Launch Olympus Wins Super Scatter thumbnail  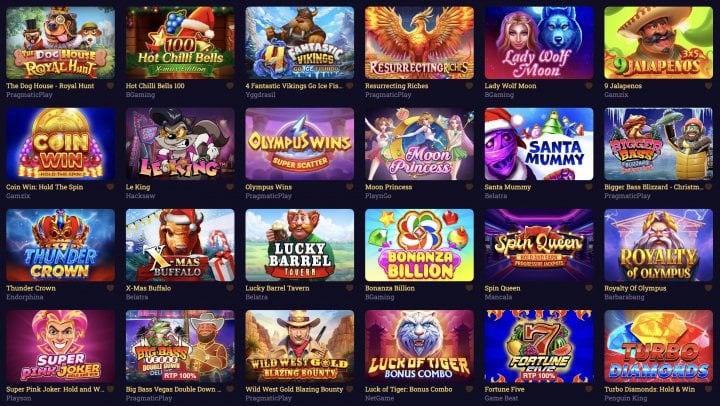(x=299, y=144)
